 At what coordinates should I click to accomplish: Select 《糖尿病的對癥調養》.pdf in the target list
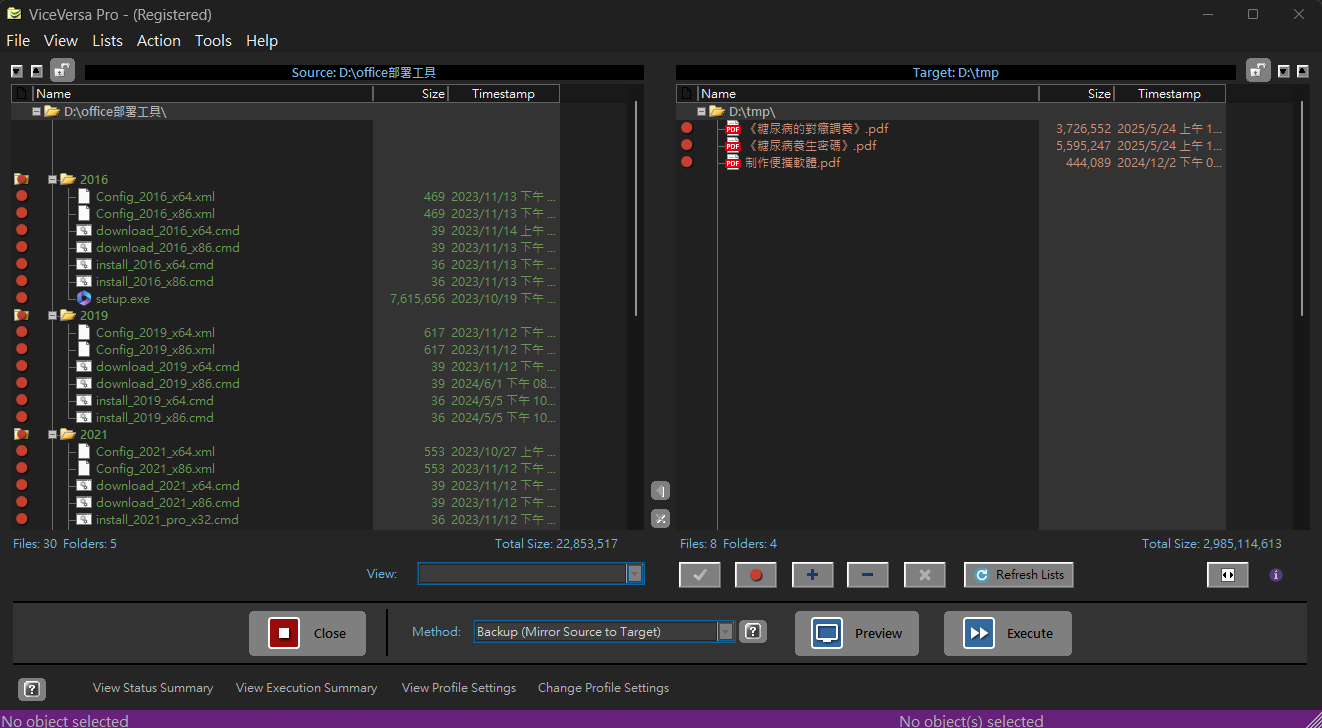coord(816,128)
